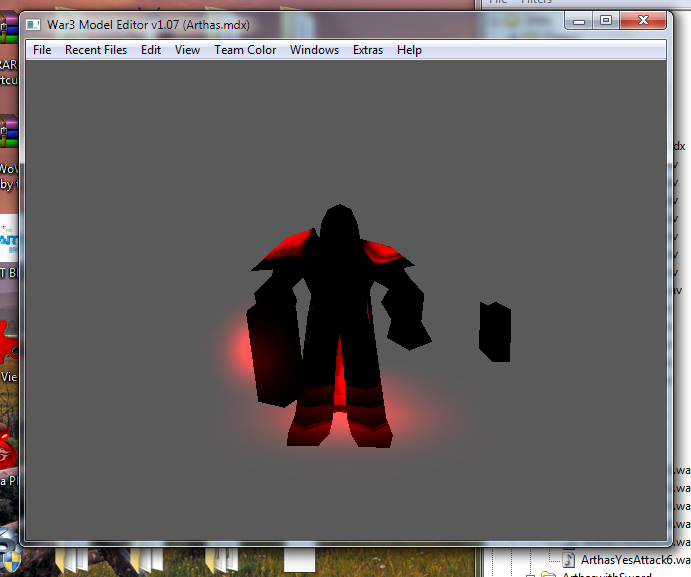The width and height of the screenshot is (691, 577).
Task: Open the Team Color menu
Action: (x=245, y=50)
